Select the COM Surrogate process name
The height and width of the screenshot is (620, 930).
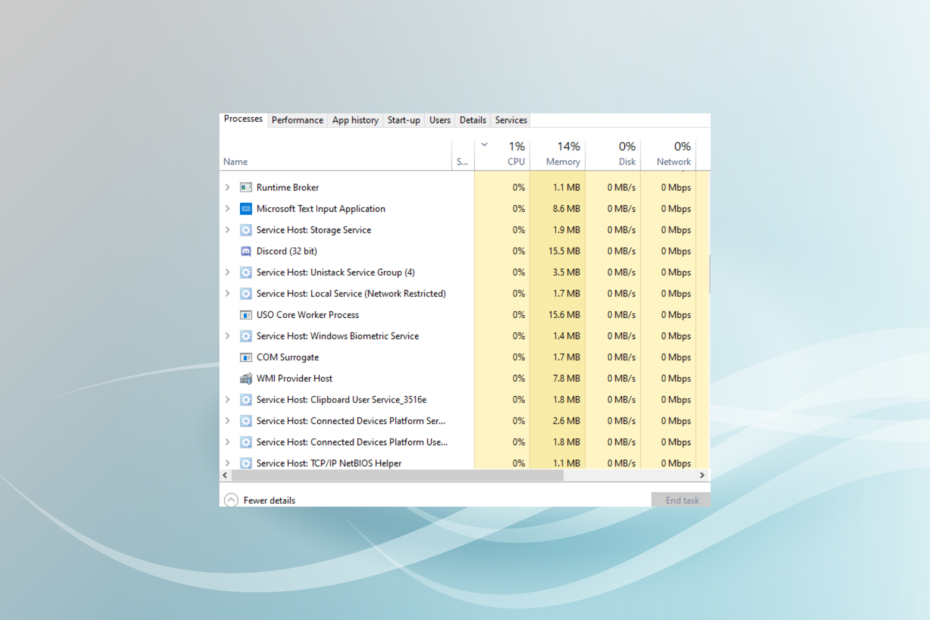(288, 358)
